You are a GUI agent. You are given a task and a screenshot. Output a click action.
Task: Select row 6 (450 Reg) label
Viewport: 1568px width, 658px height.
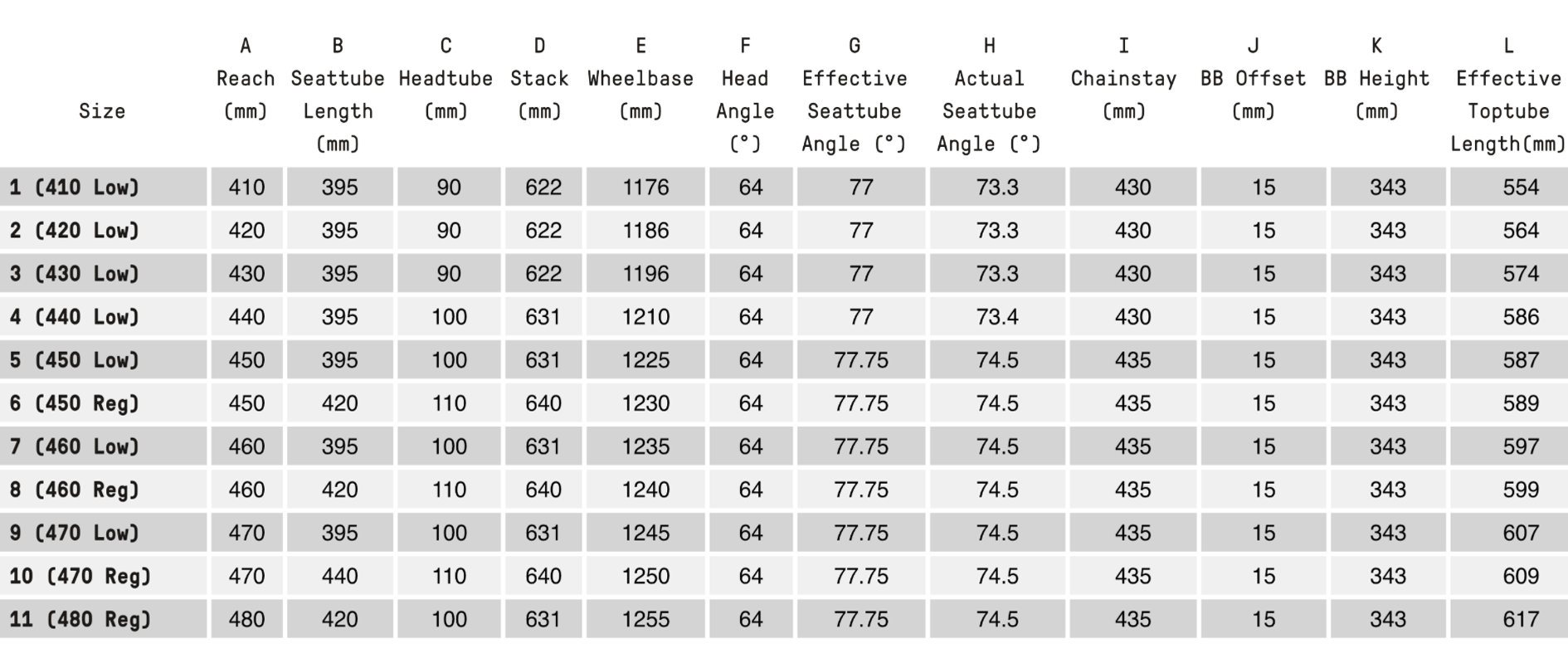(x=75, y=403)
